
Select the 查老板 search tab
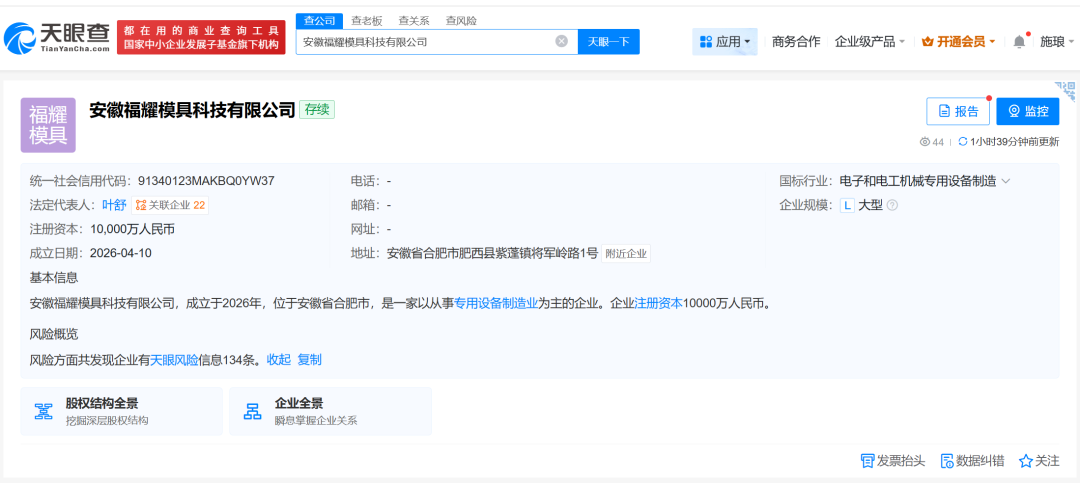point(366,21)
